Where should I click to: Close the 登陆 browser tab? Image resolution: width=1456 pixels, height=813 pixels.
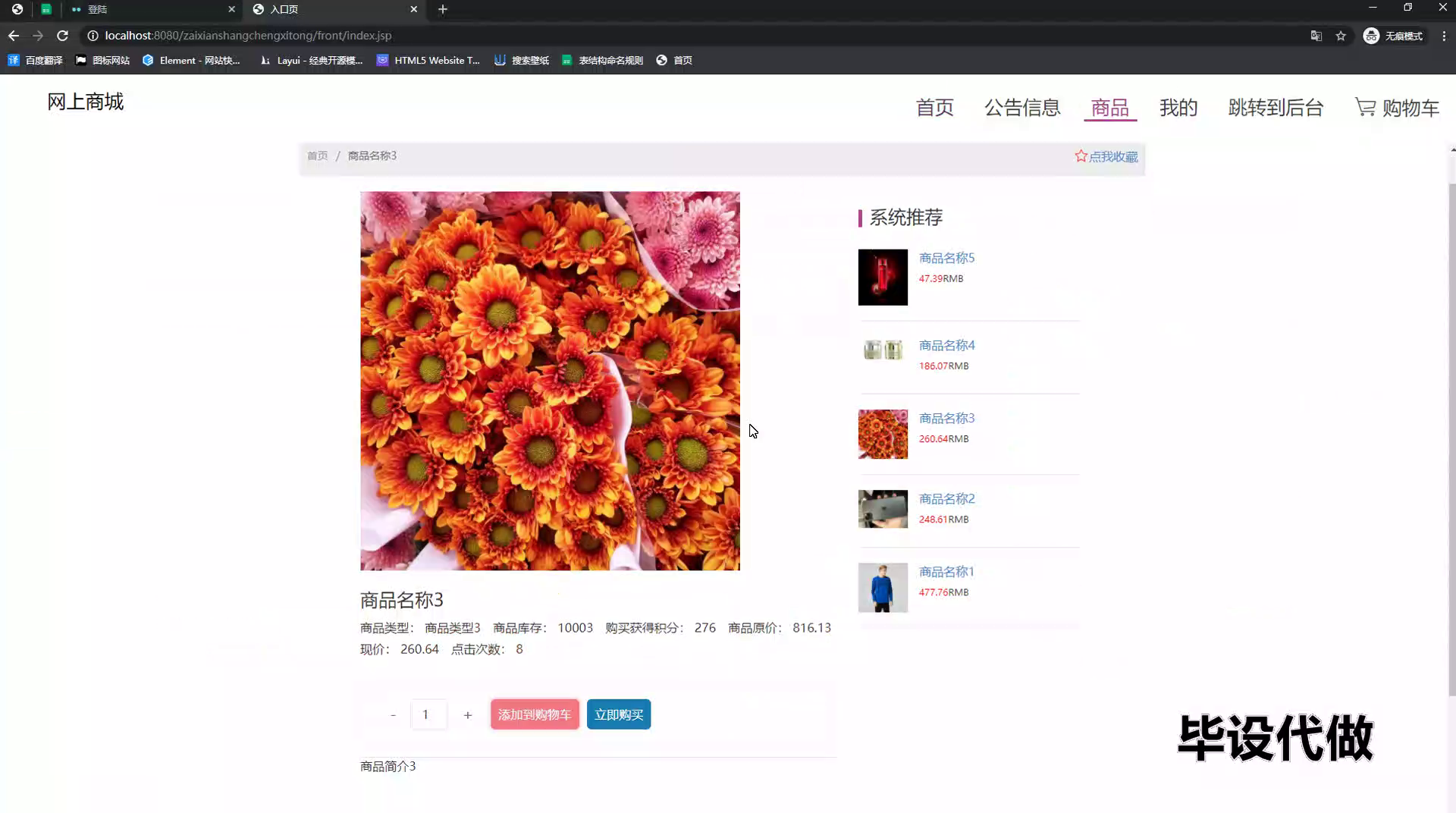pyautogui.click(x=232, y=9)
